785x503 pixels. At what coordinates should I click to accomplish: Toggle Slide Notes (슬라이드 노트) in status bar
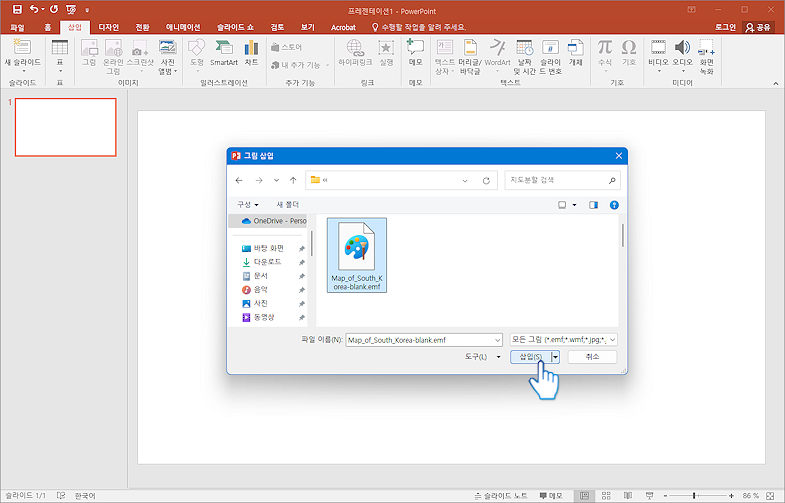point(501,495)
